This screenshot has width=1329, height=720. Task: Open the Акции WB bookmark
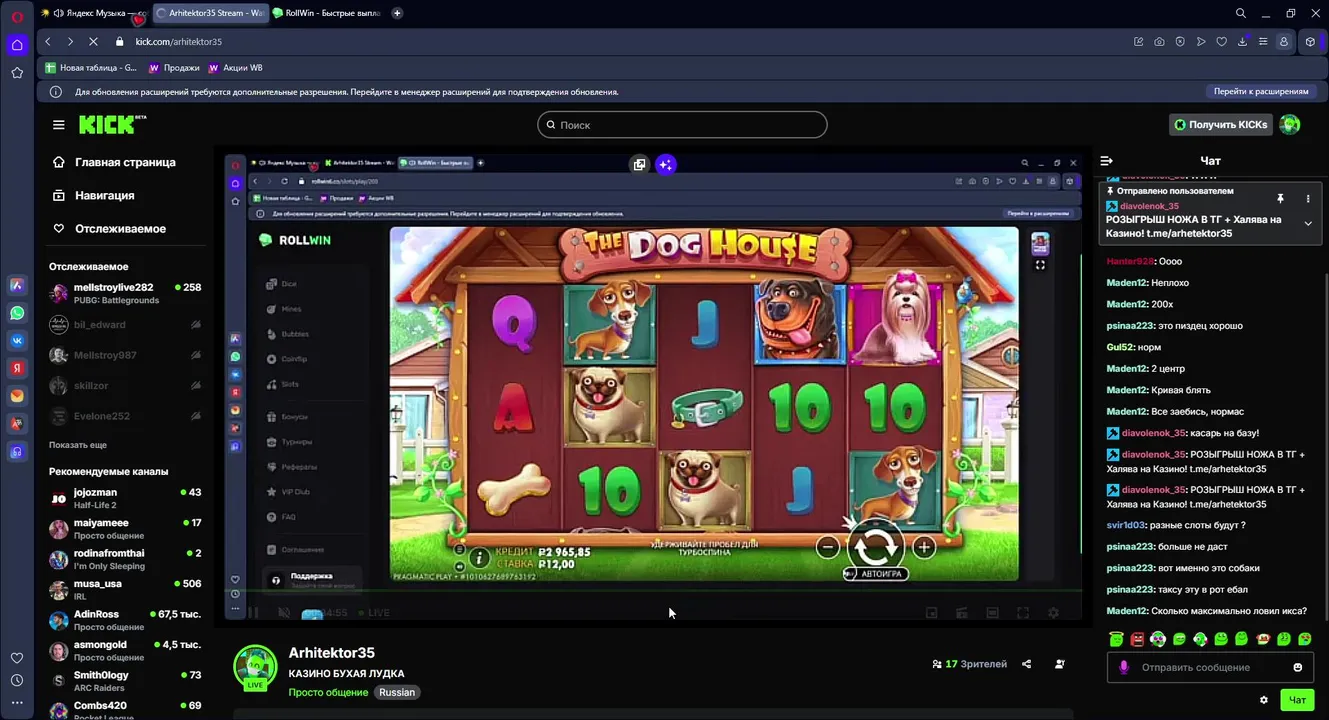(x=235, y=68)
